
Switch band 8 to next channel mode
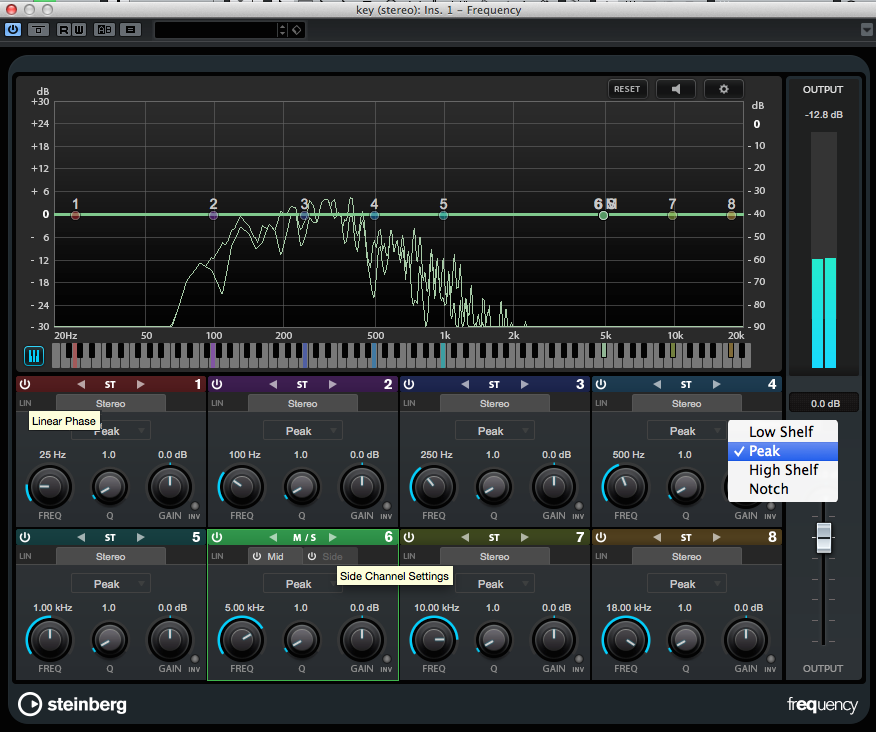(717, 538)
